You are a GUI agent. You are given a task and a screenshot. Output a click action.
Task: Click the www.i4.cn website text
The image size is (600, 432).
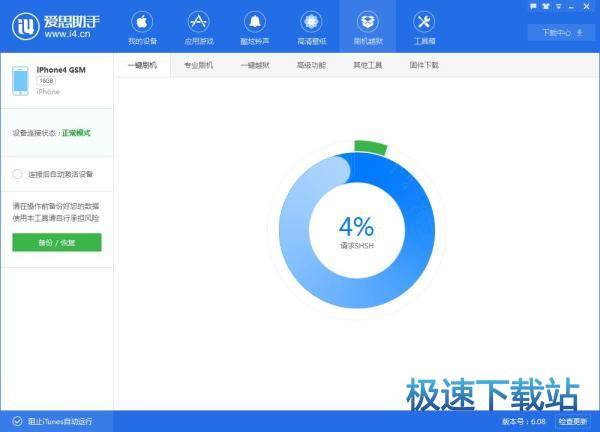(67, 34)
